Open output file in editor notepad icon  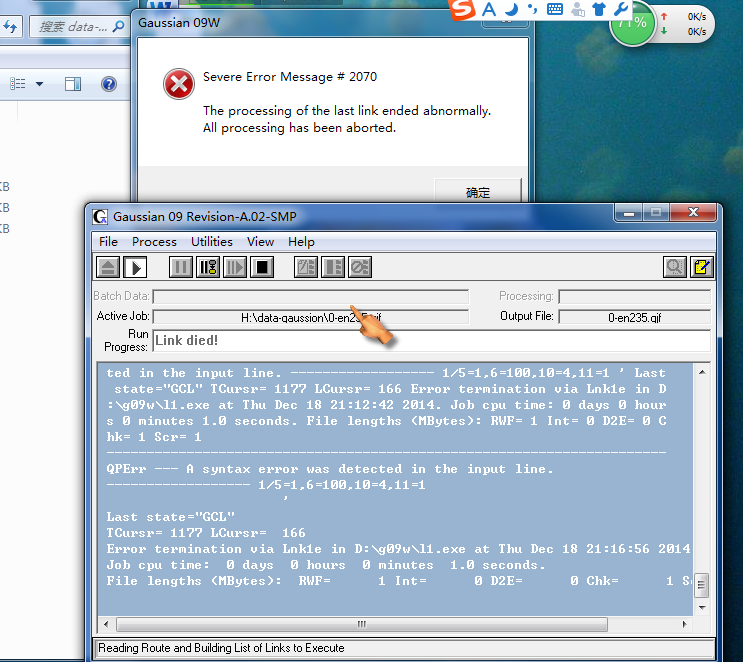tap(702, 267)
